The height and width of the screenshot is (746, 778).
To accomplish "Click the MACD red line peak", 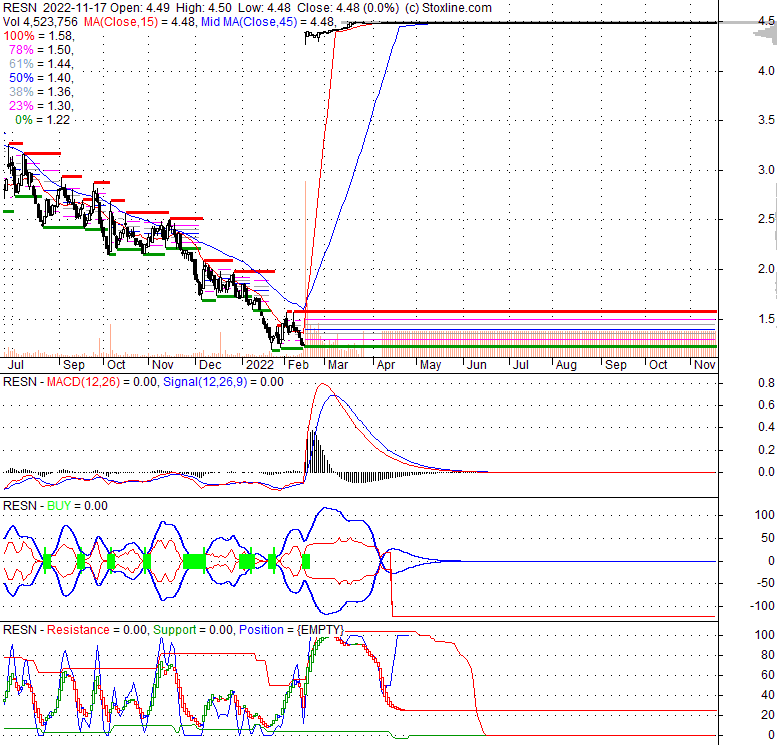I will [x=323, y=384].
